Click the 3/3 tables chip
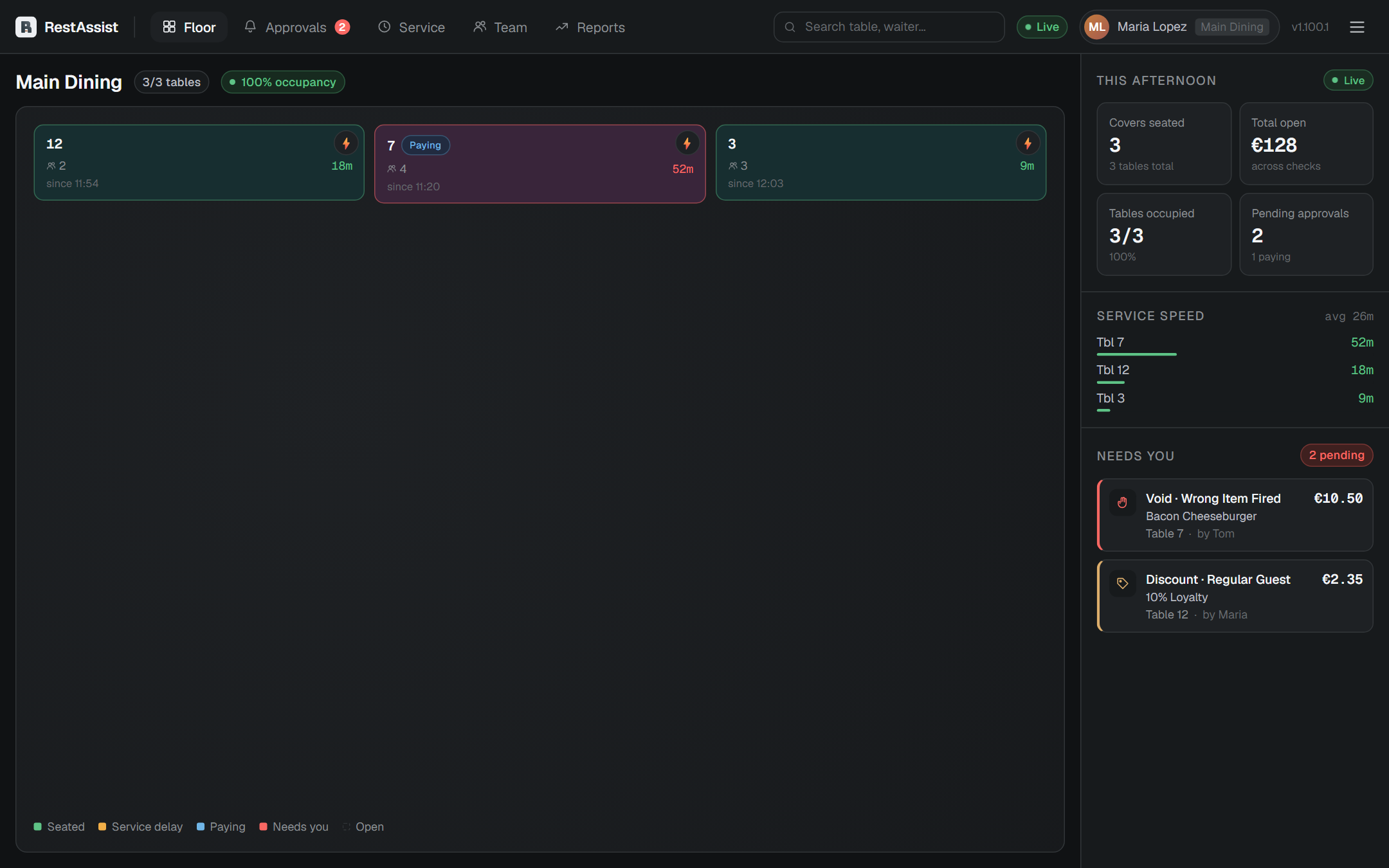Screen dimensions: 1389x868 [x=172, y=82]
